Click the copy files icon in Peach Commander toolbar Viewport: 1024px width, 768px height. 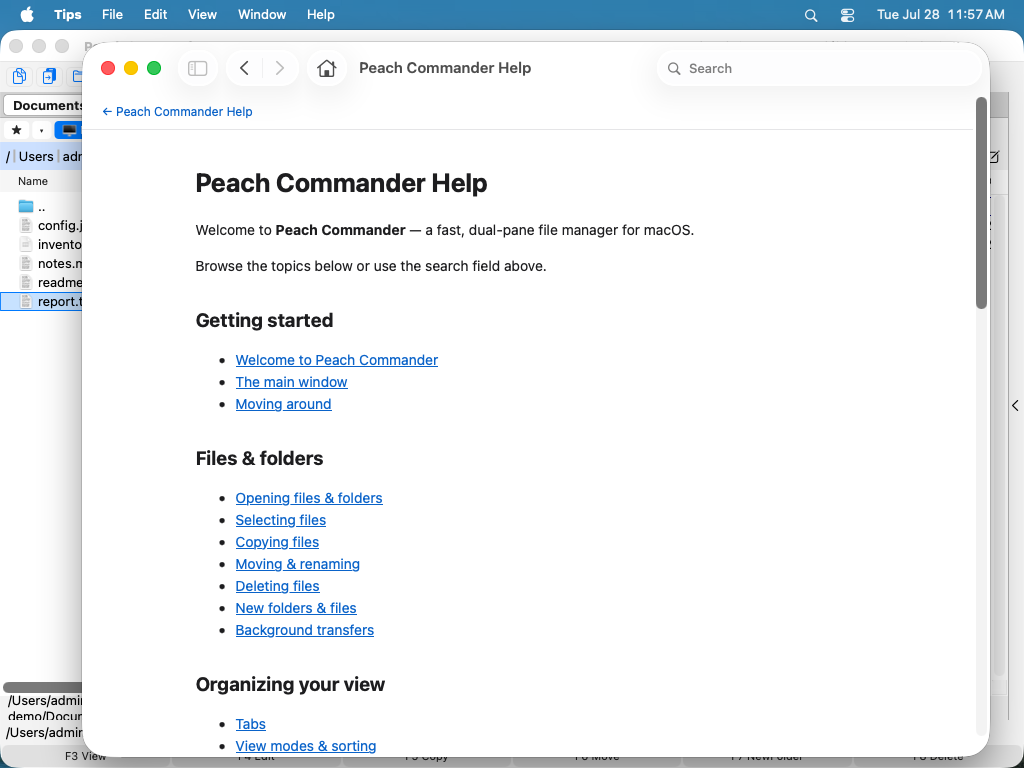pos(20,76)
